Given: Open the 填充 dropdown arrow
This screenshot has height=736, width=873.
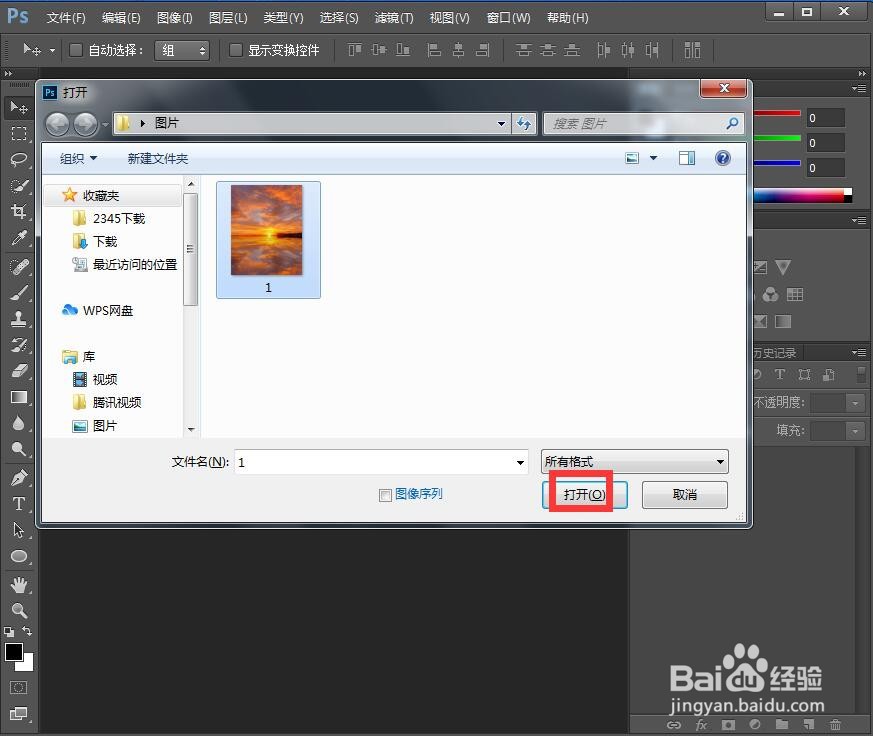Looking at the screenshot, I should point(855,430).
